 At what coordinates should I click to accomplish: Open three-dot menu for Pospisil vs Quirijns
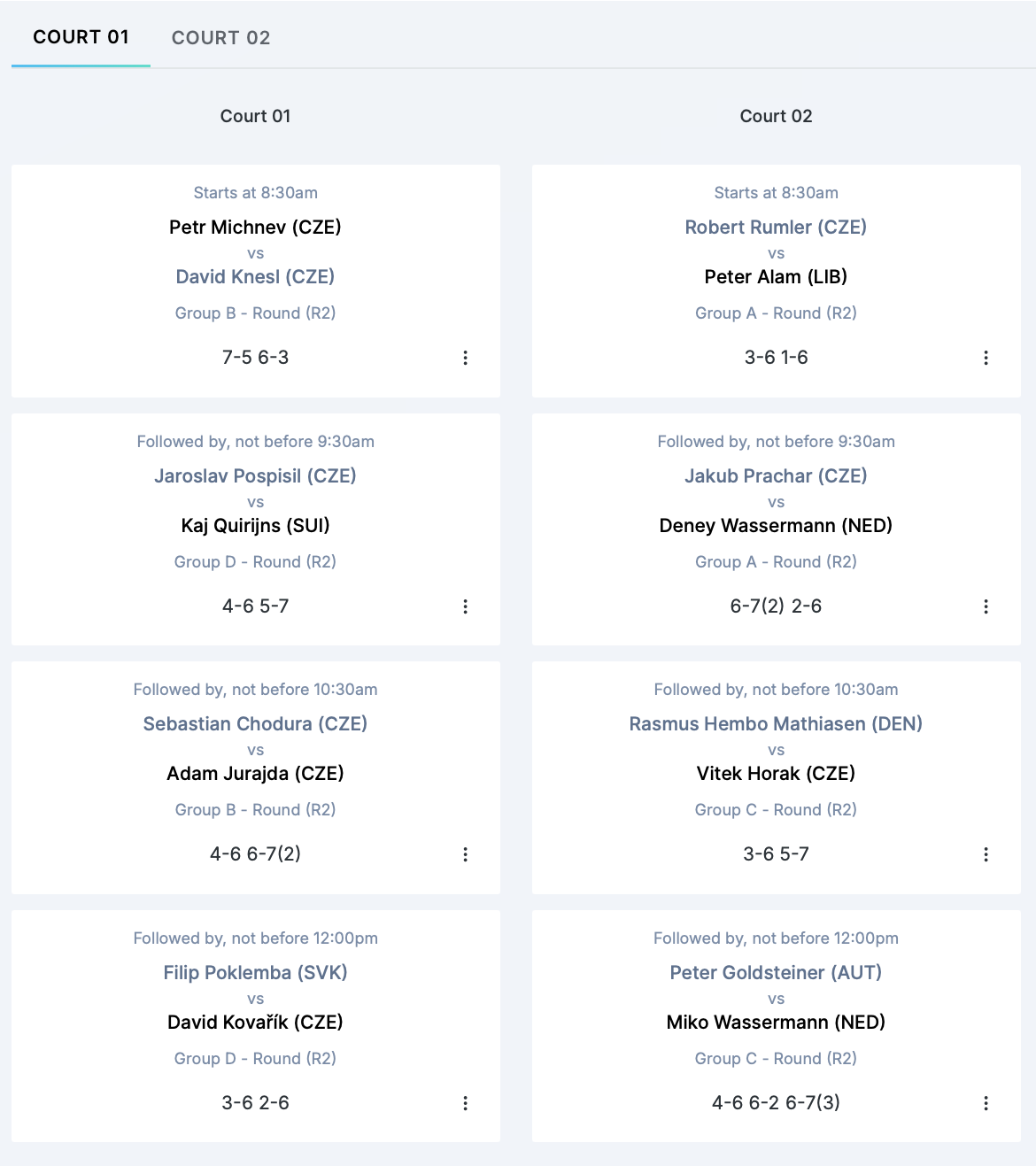click(x=465, y=606)
